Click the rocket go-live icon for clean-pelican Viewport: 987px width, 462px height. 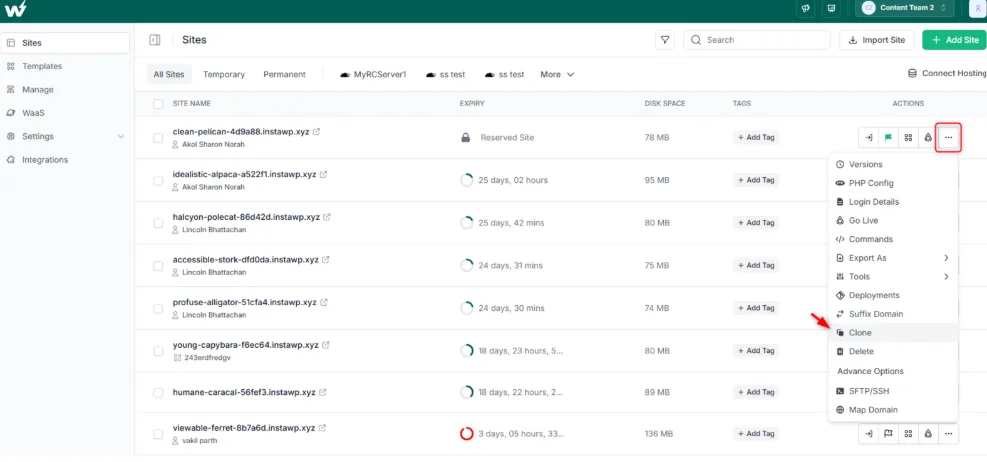[928, 137]
